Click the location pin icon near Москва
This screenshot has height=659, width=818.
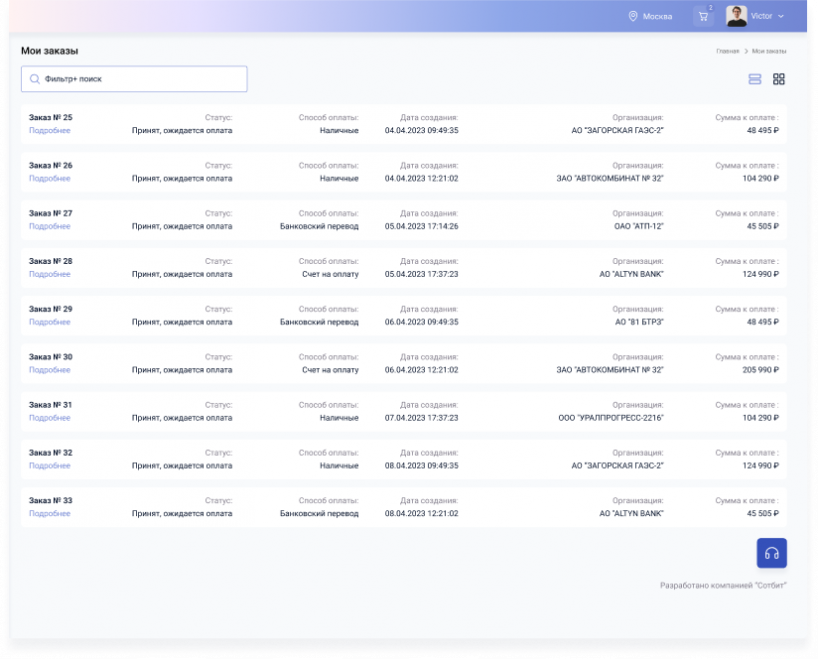coord(632,16)
